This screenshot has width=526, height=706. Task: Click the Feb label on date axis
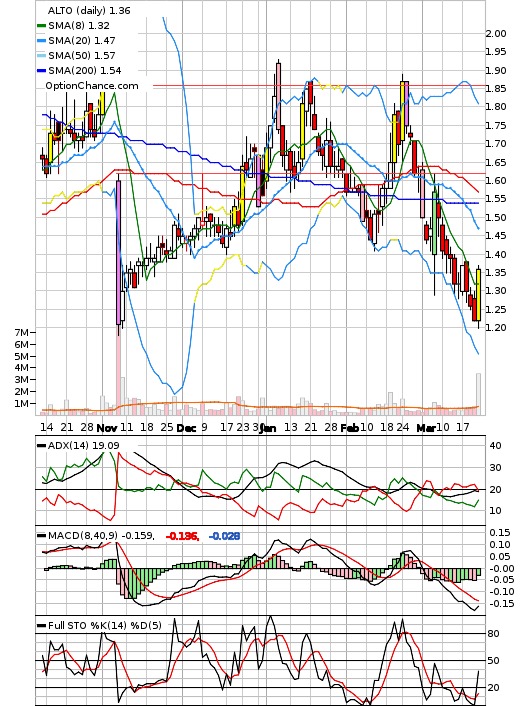click(x=349, y=428)
